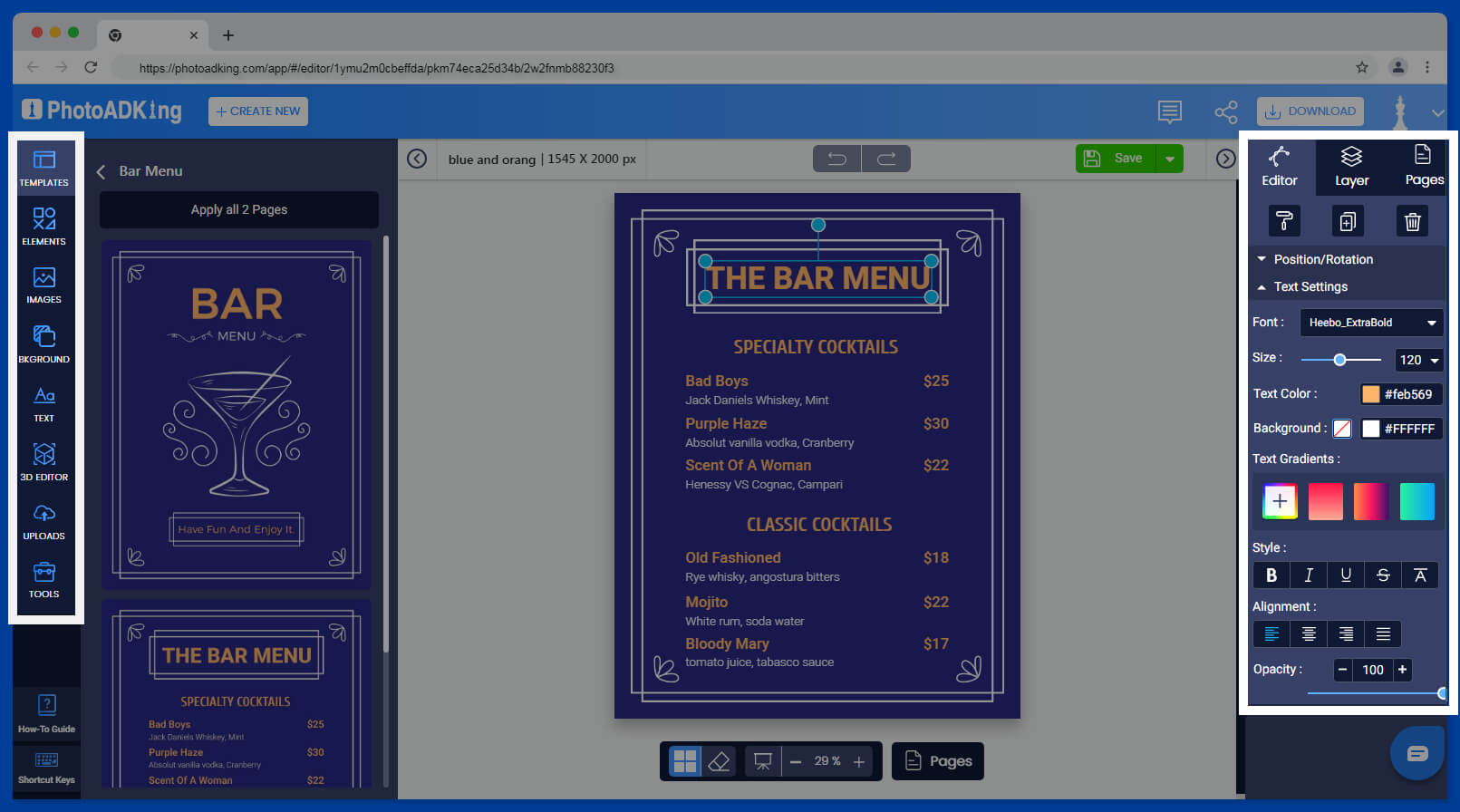Align text to the right

pyautogui.click(x=1346, y=633)
